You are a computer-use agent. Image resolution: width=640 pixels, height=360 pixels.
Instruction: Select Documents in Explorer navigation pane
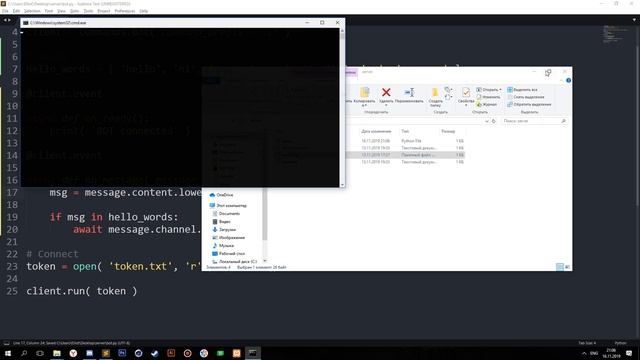226,214
